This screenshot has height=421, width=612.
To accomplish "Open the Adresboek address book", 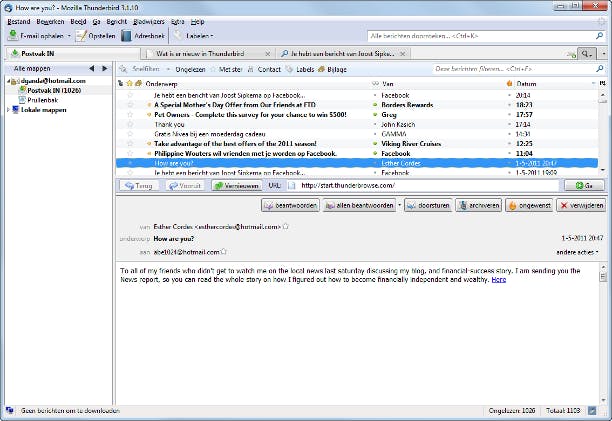I will click(143, 36).
